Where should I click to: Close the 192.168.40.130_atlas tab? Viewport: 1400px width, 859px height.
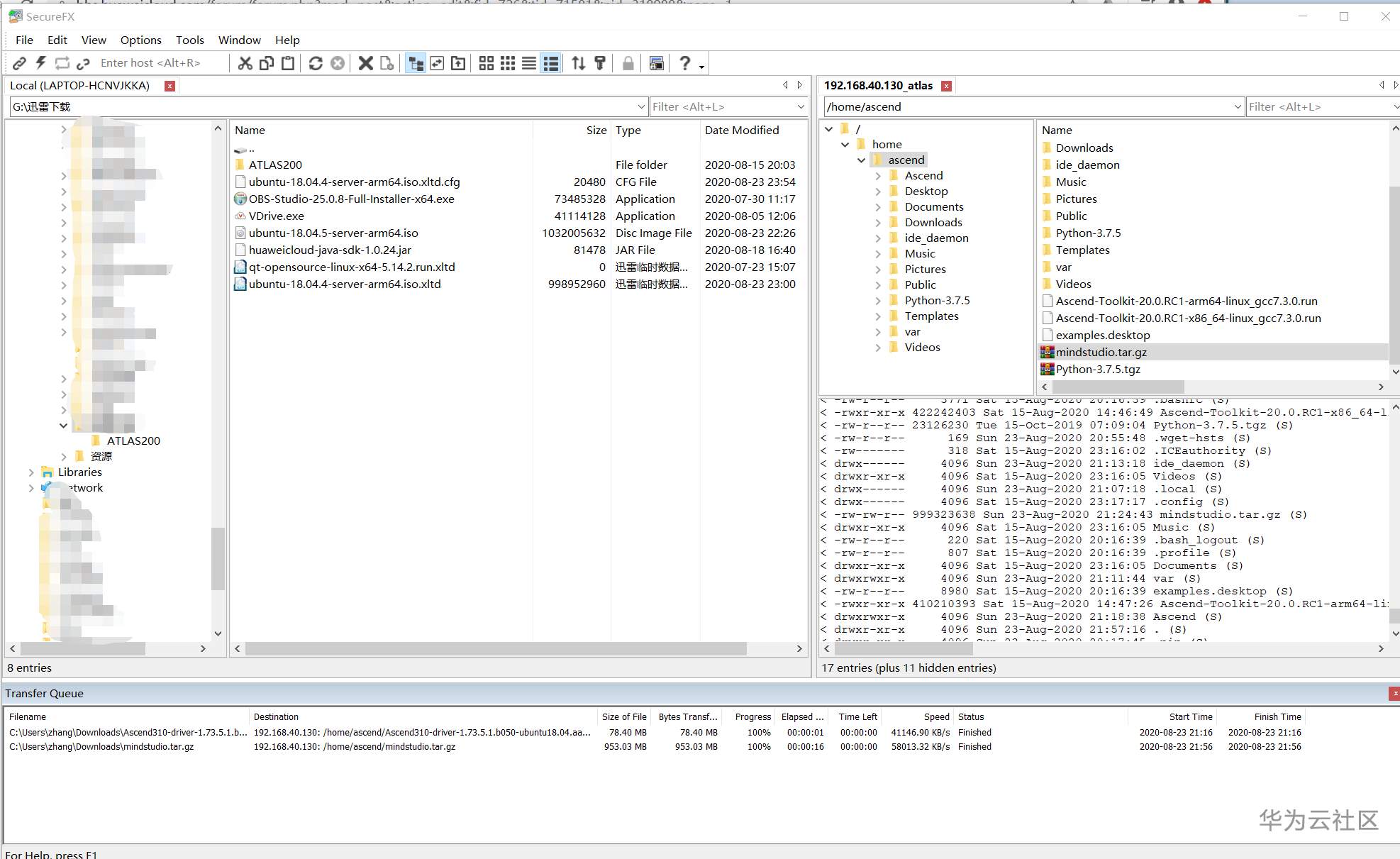(x=946, y=86)
